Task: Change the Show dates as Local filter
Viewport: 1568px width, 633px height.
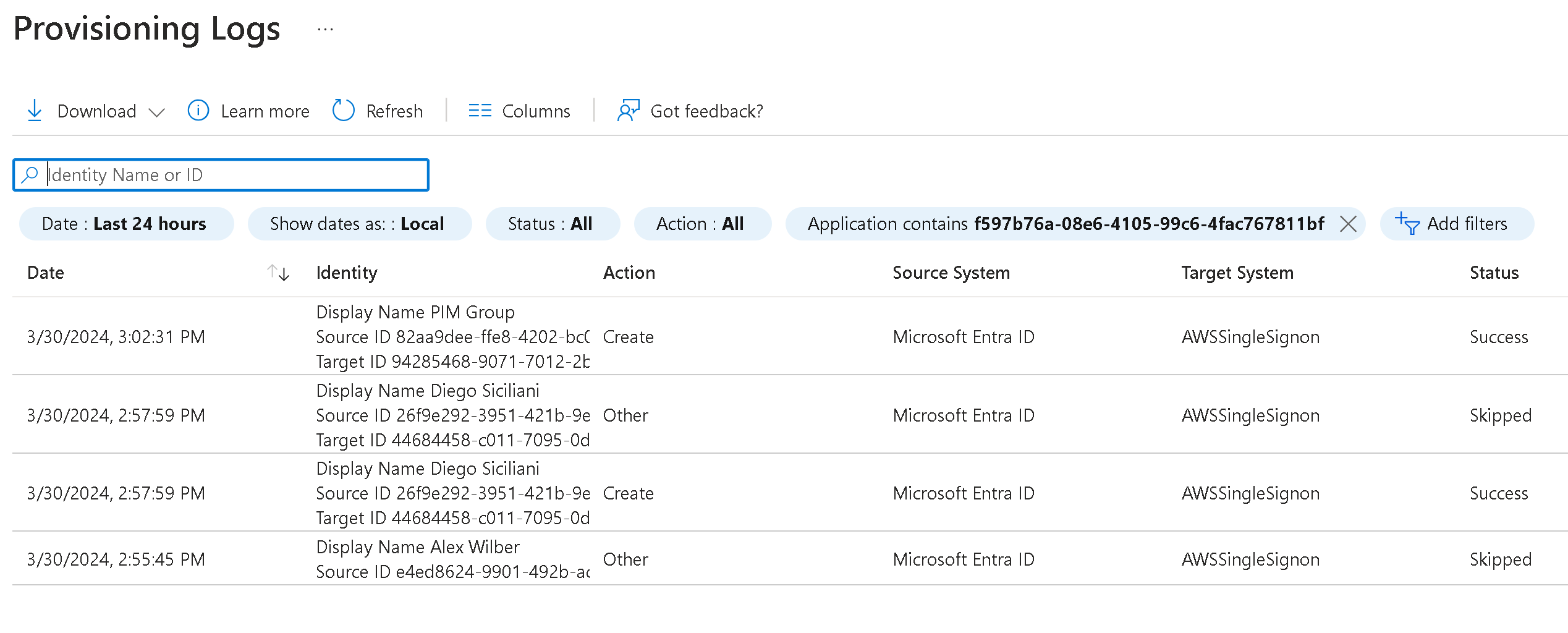Action: tap(359, 224)
